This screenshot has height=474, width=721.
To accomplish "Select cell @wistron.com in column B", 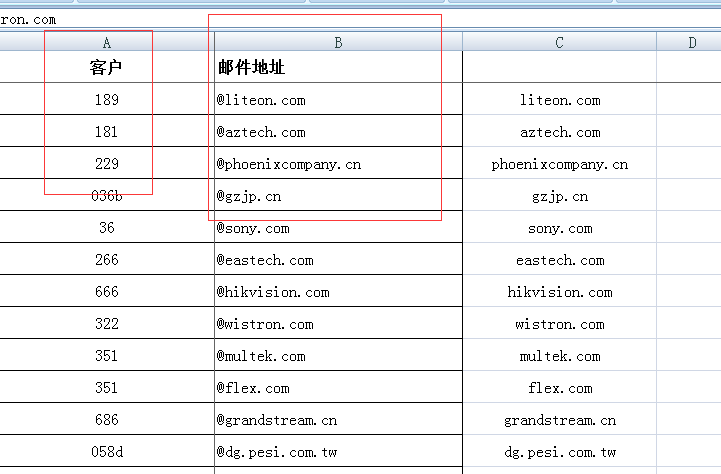I will pyautogui.click(x=338, y=323).
